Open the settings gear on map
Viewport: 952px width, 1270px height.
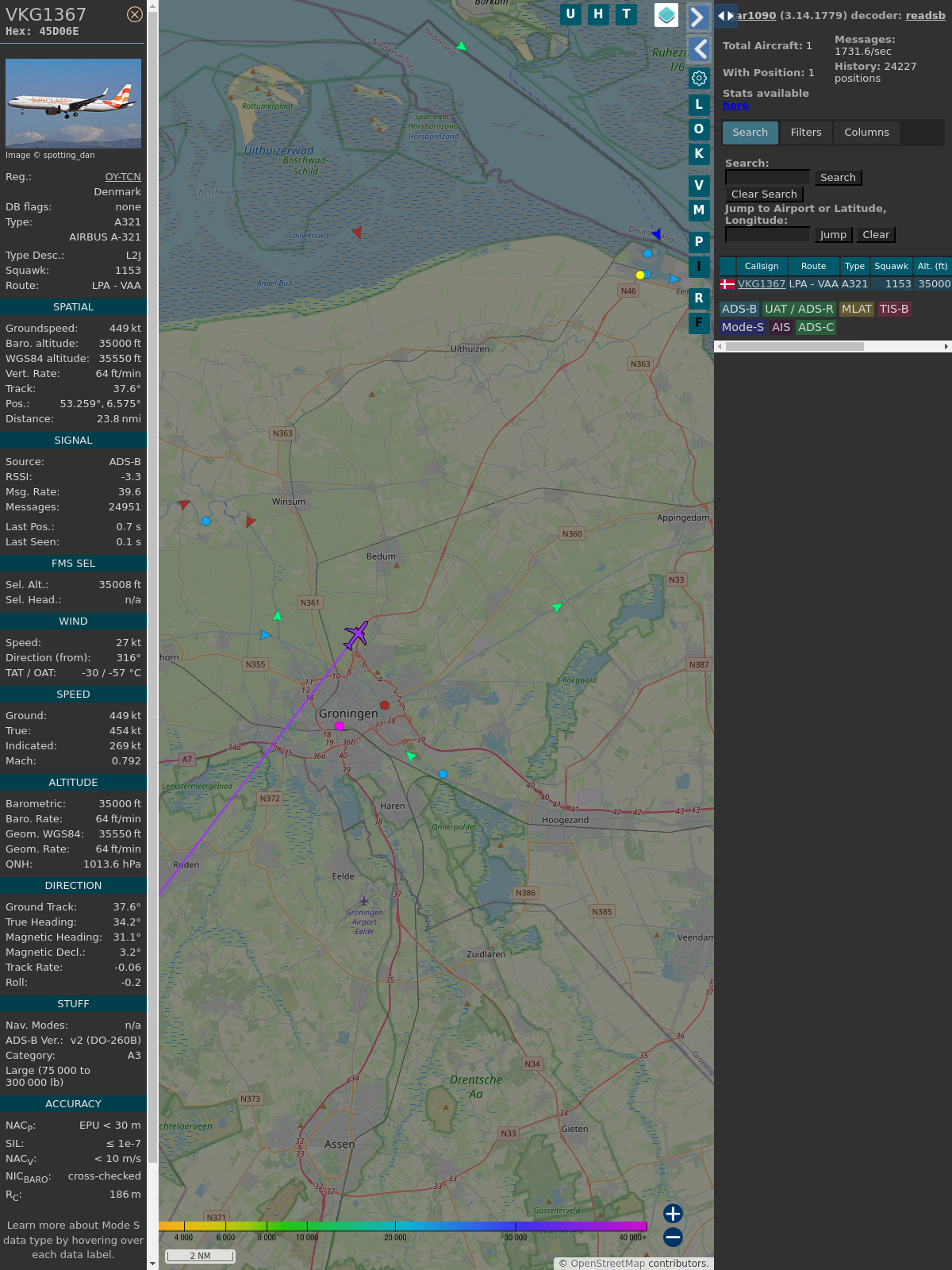click(x=699, y=78)
